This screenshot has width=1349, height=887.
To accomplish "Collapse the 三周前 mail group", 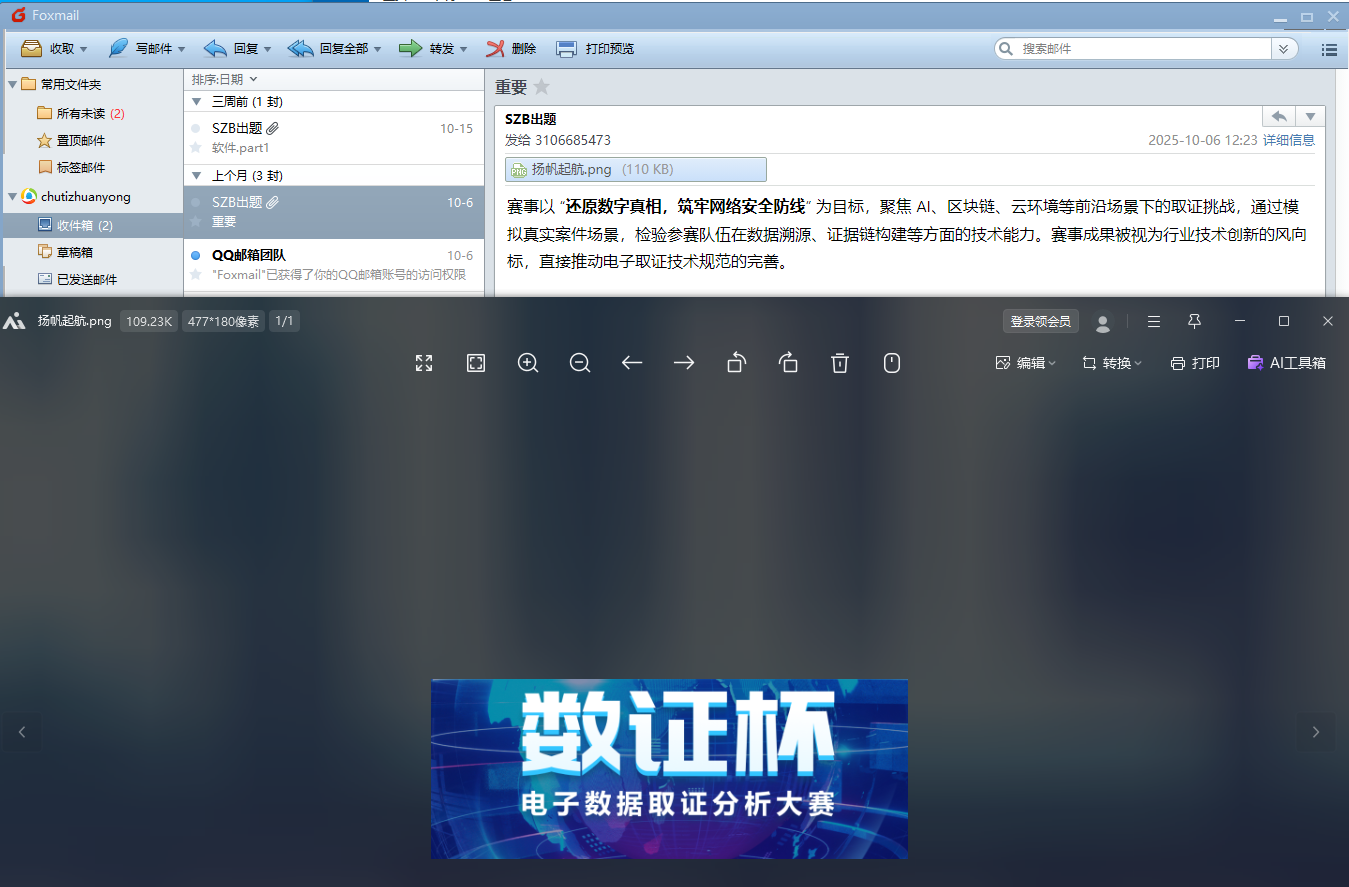I will (197, 102).
